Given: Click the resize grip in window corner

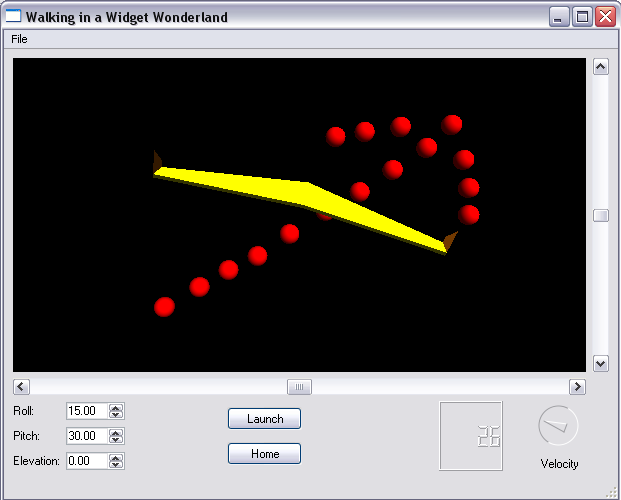Looking at the screenshot, I should tap(611, 492).
